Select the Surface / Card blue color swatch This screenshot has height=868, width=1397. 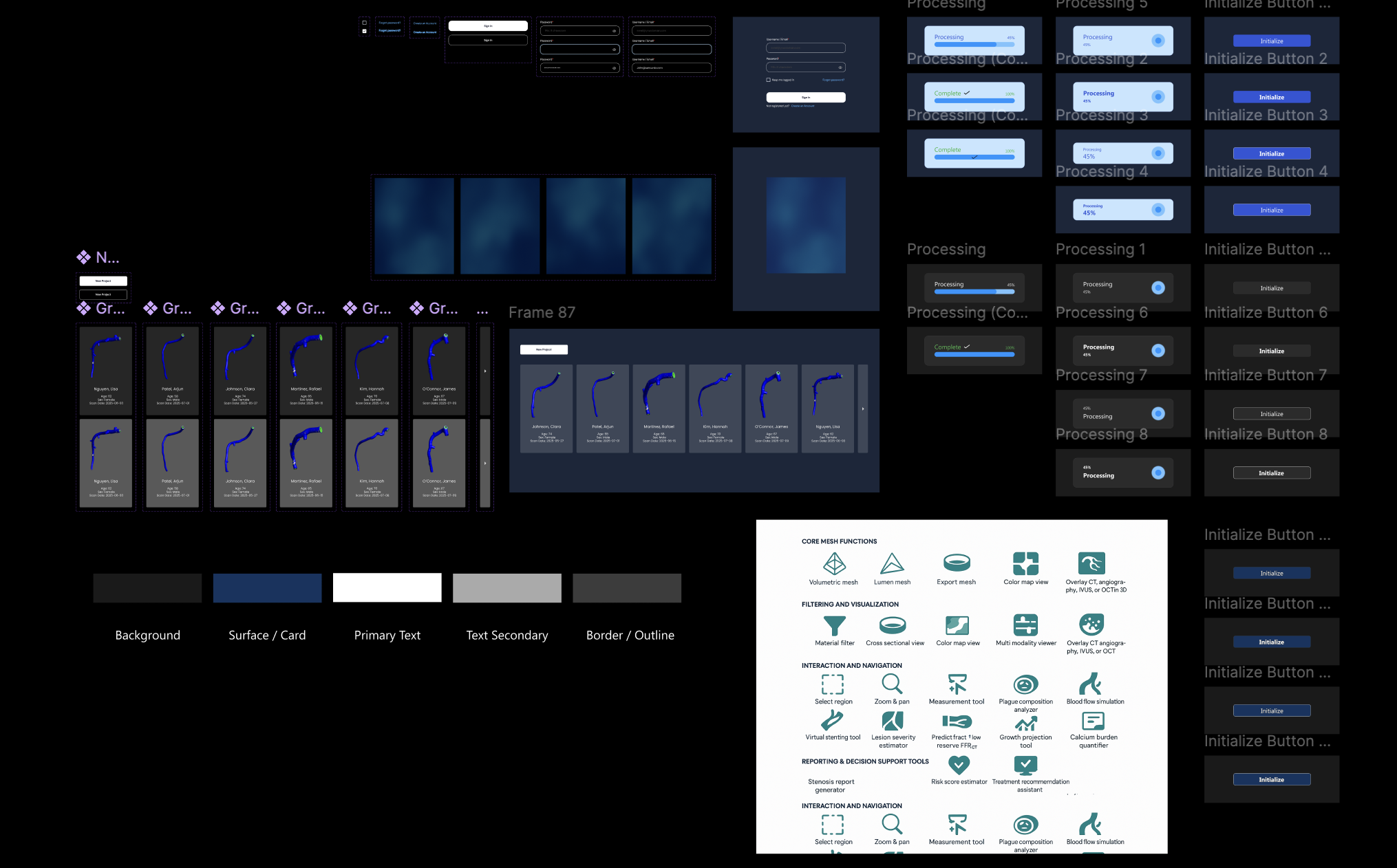267,588
